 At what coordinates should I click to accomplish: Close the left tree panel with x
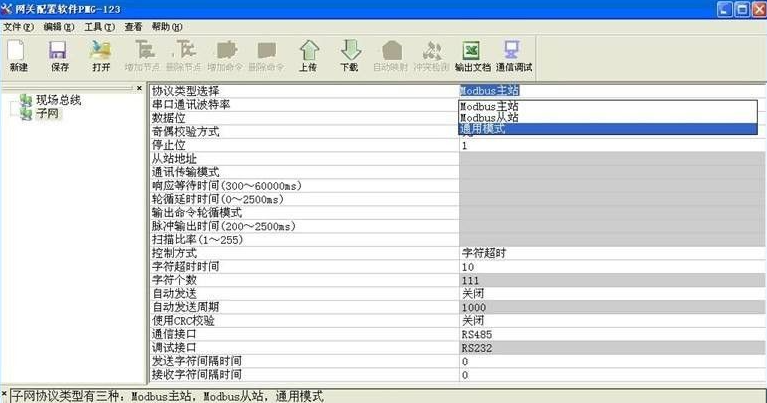coord(139,89)
